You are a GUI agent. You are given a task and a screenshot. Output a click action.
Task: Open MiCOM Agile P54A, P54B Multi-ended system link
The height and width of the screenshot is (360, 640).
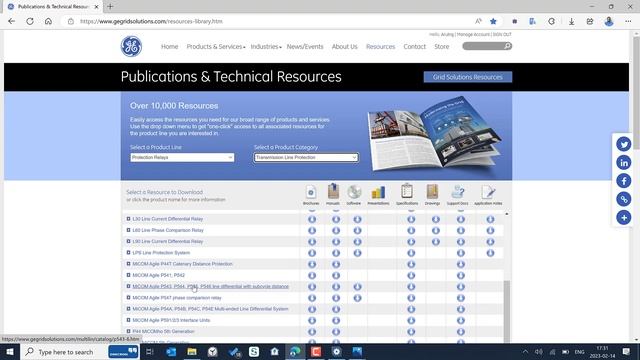click(210, 309)
